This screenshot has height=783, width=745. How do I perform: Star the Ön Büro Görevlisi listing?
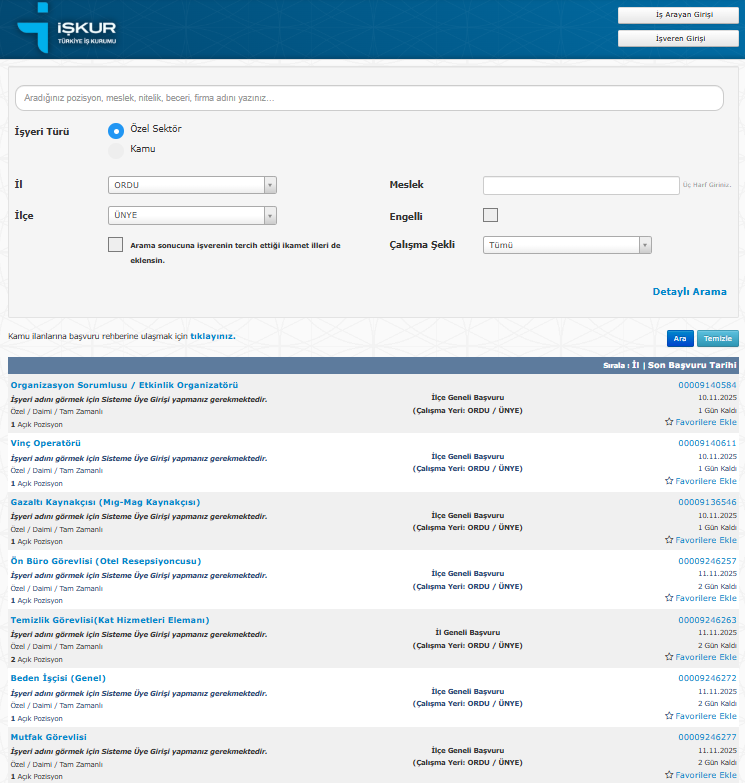coord(700,598)
